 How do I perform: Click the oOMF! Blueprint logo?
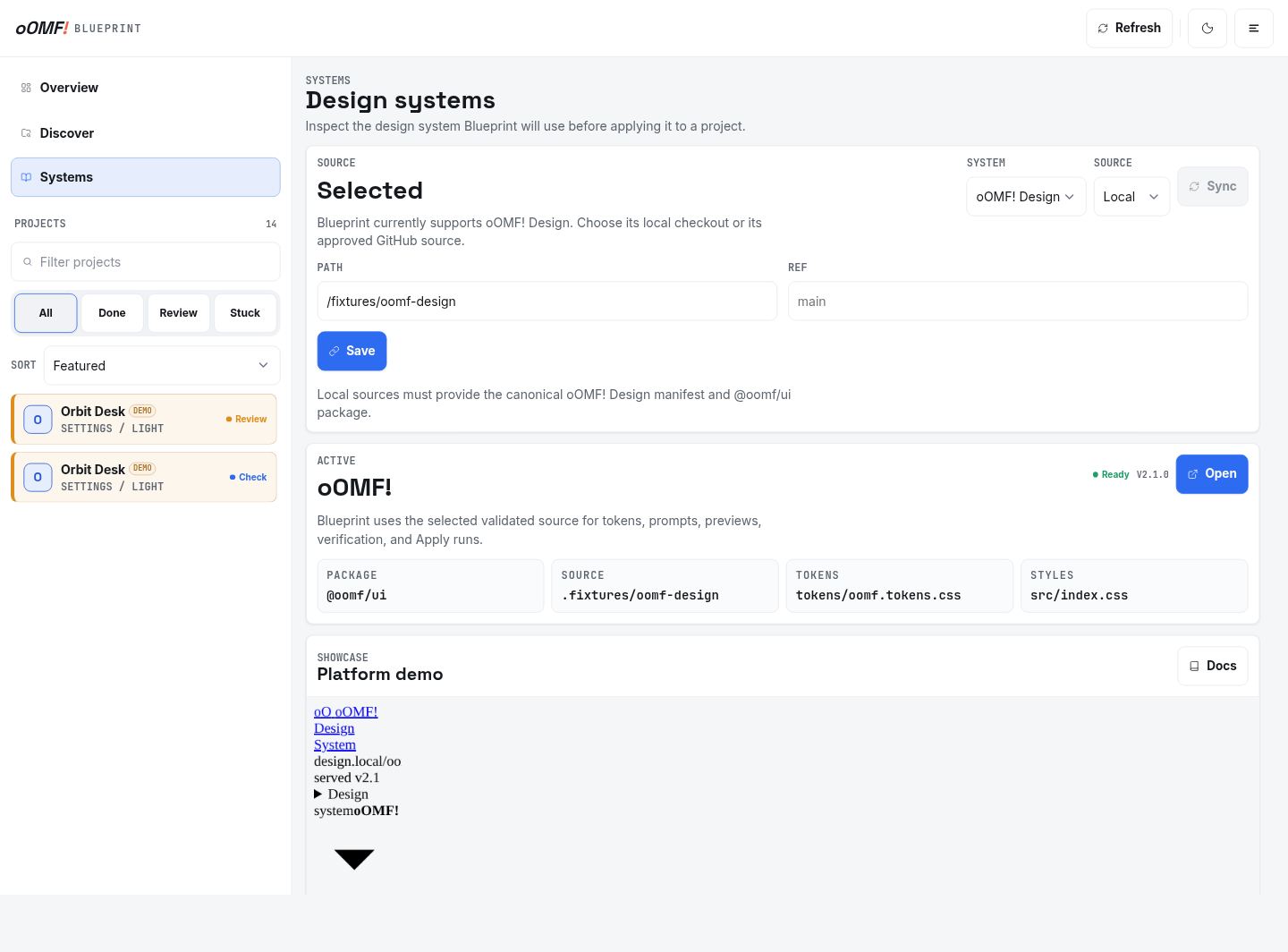(78, 29)
